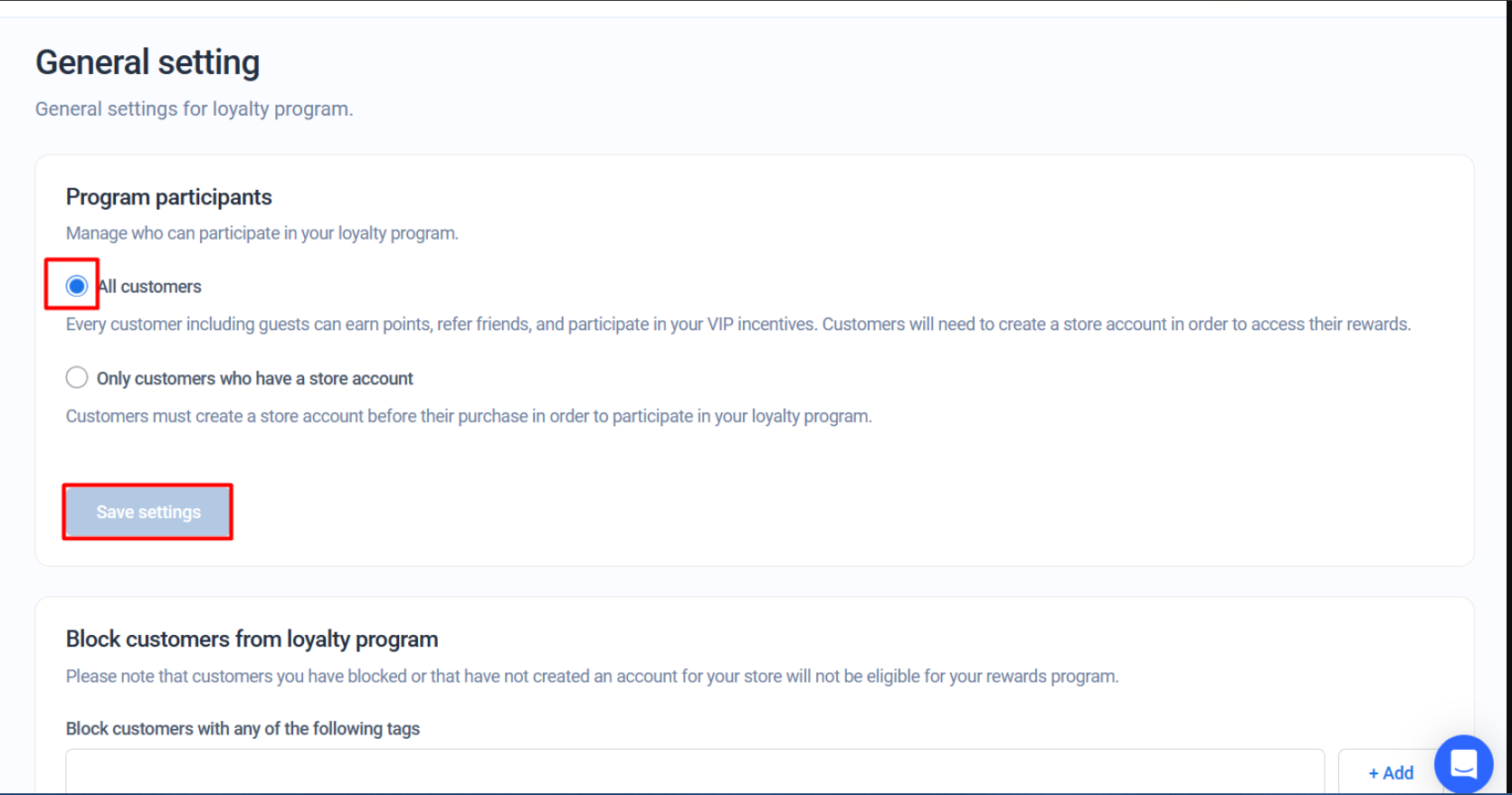
Task: Click the + Add tag button
Action: click(x=1390, y=772)
